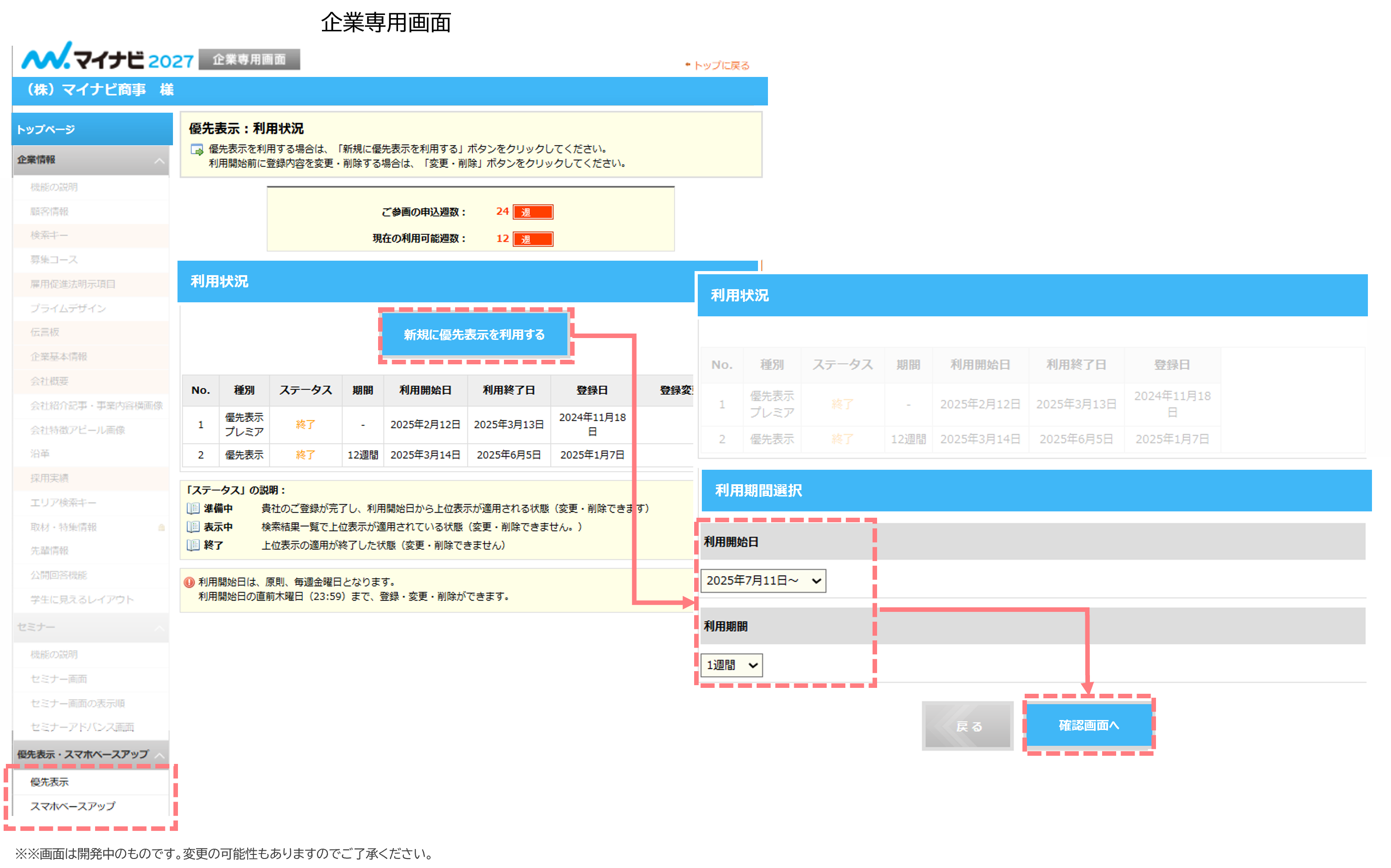
Task: Click the book icon beside 表示中
Action: (x=193, y=527)
